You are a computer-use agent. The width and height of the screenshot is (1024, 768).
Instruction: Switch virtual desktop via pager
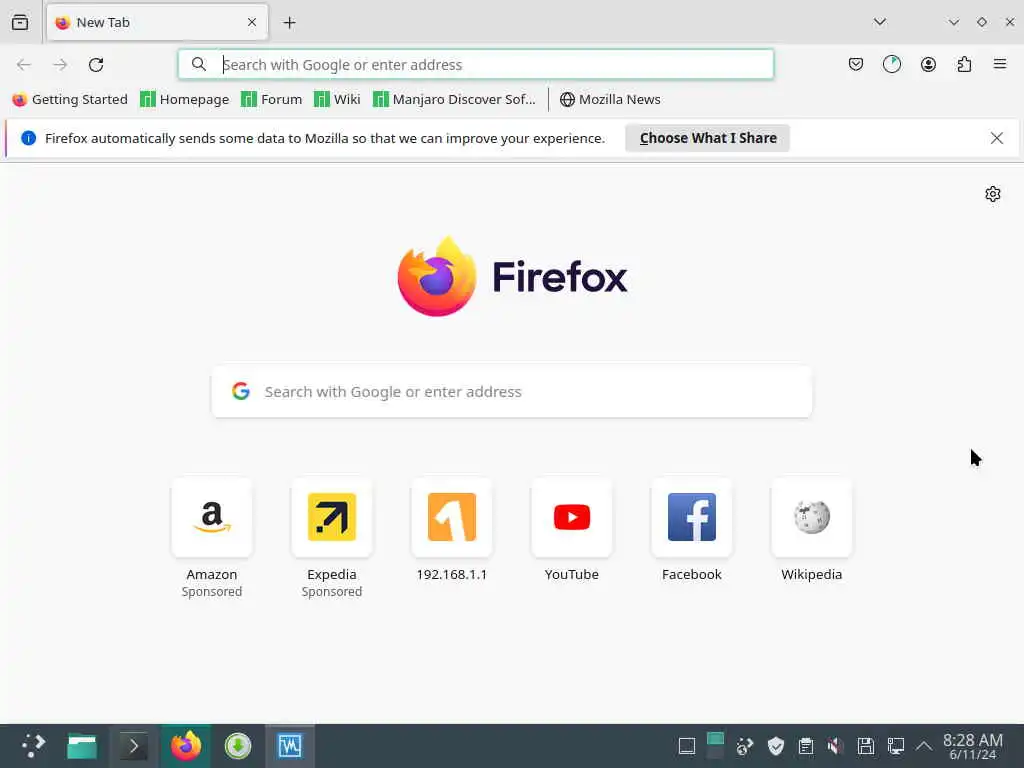[715, 746]
